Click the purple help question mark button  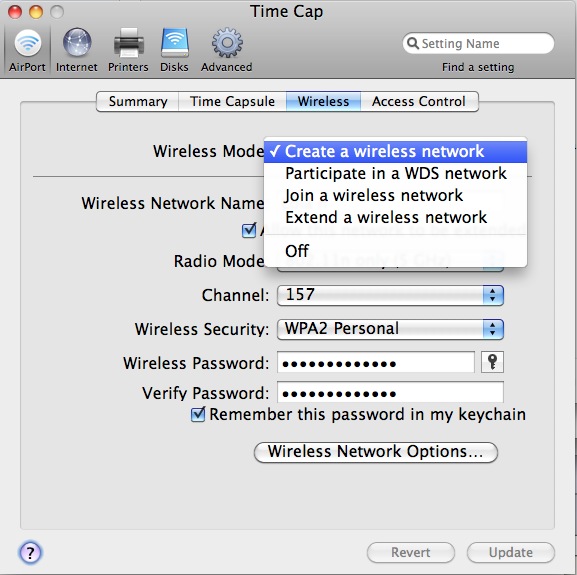click(30, 552)
